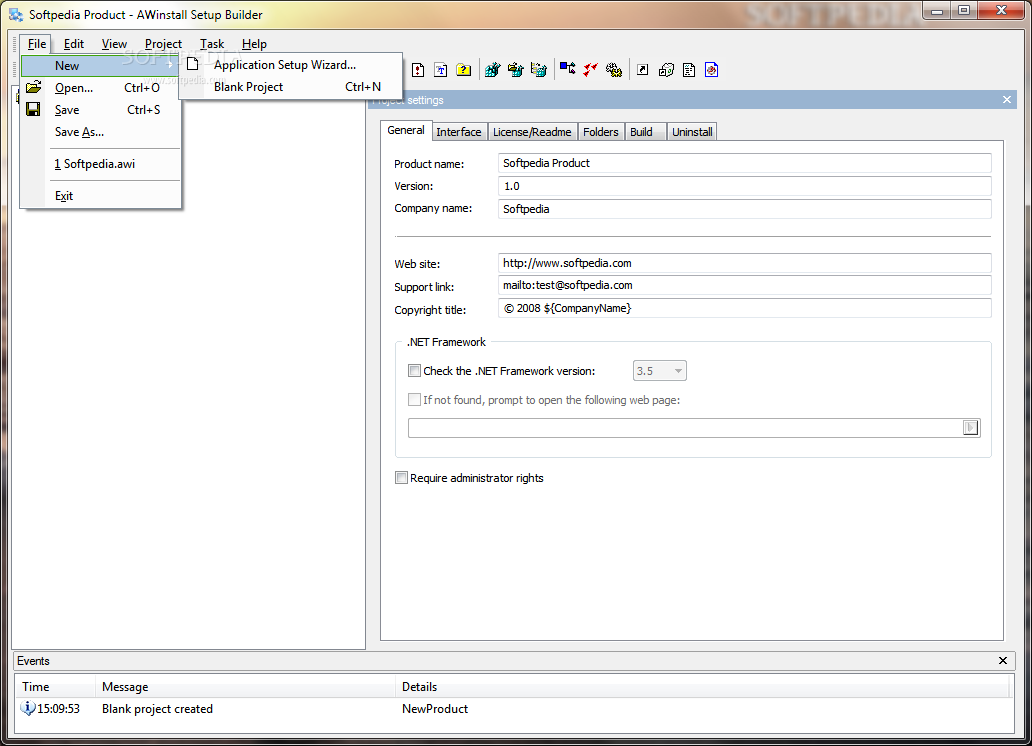Expand the New submenu item
This screenshot has height=746, width=1032.
click(100, 65)
